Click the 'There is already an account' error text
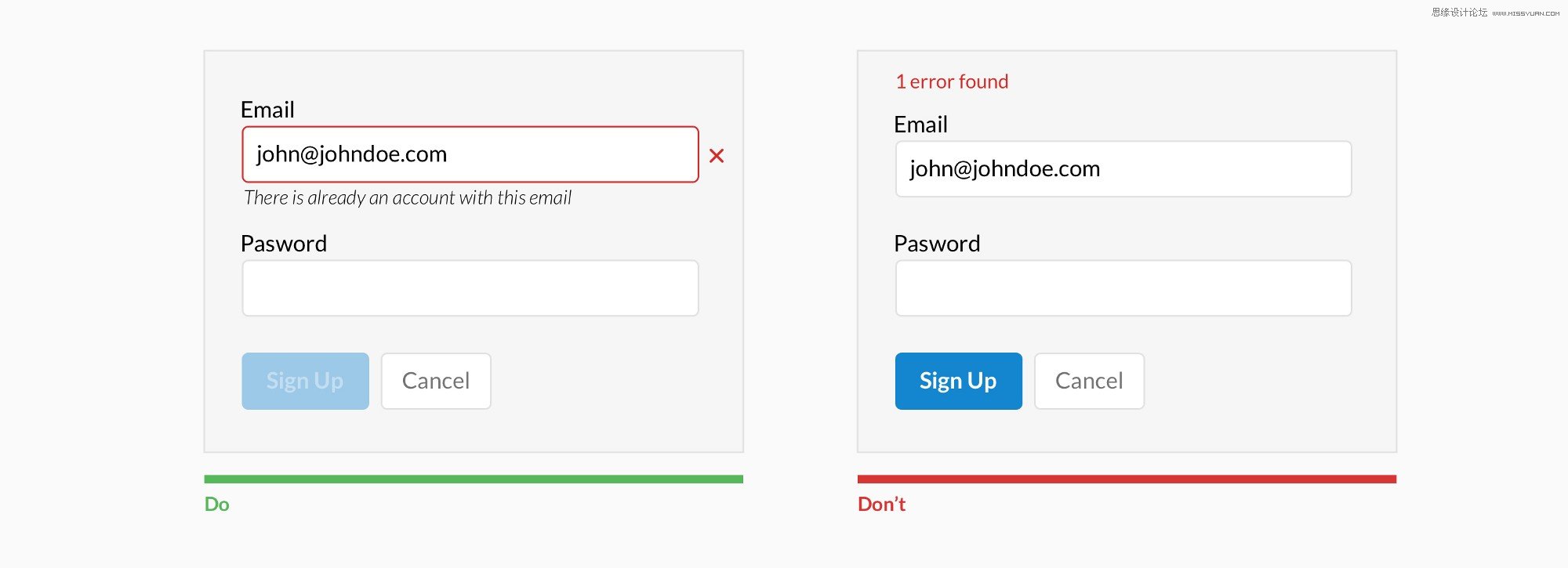This screenshot has height=568, width=1568. 408,197
